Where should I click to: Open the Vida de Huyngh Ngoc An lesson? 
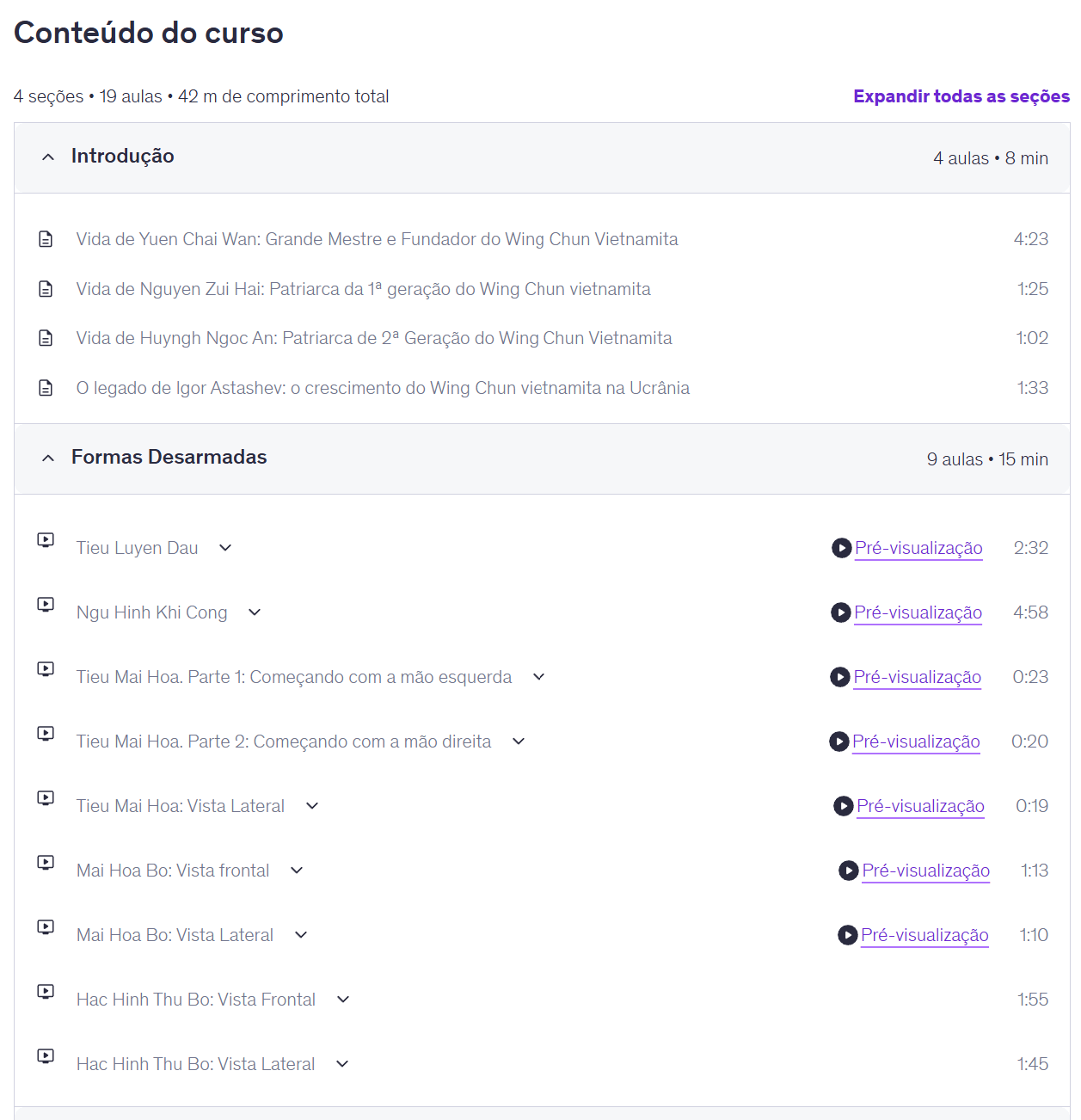click(x=374, y=338)
